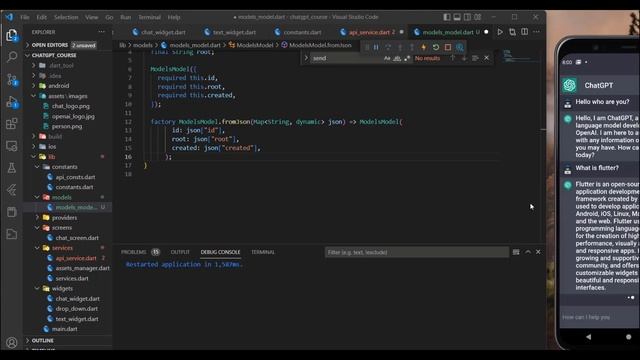Expand the replace field chevron

(x=306, y=58)
